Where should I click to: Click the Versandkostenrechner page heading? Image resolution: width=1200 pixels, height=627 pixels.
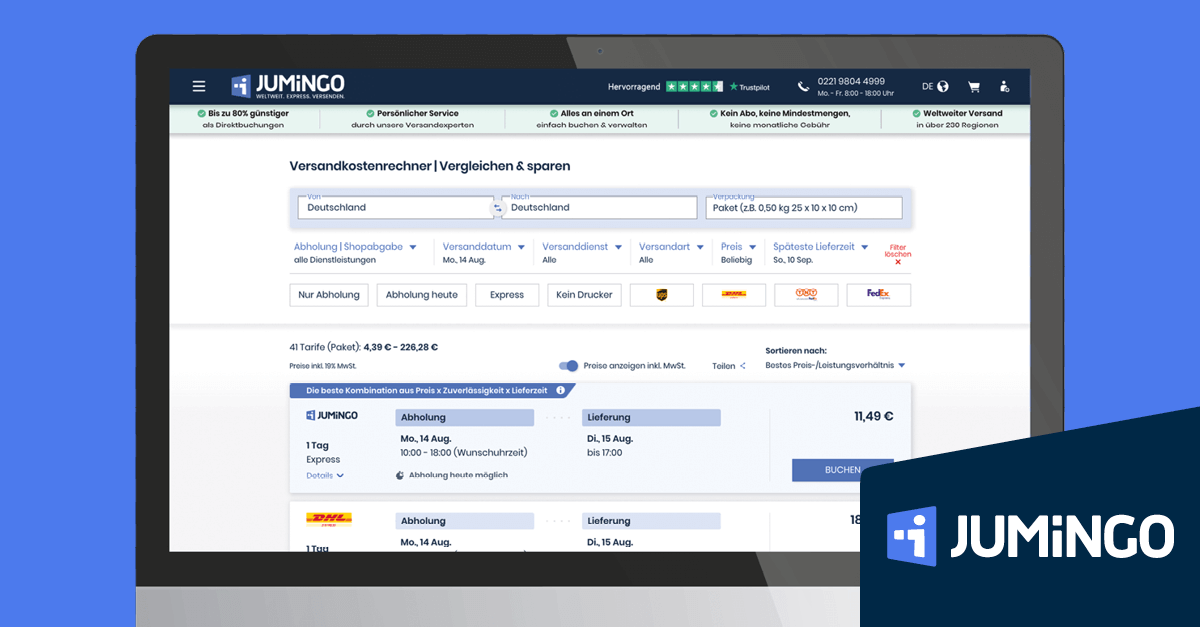coord(430,166)
